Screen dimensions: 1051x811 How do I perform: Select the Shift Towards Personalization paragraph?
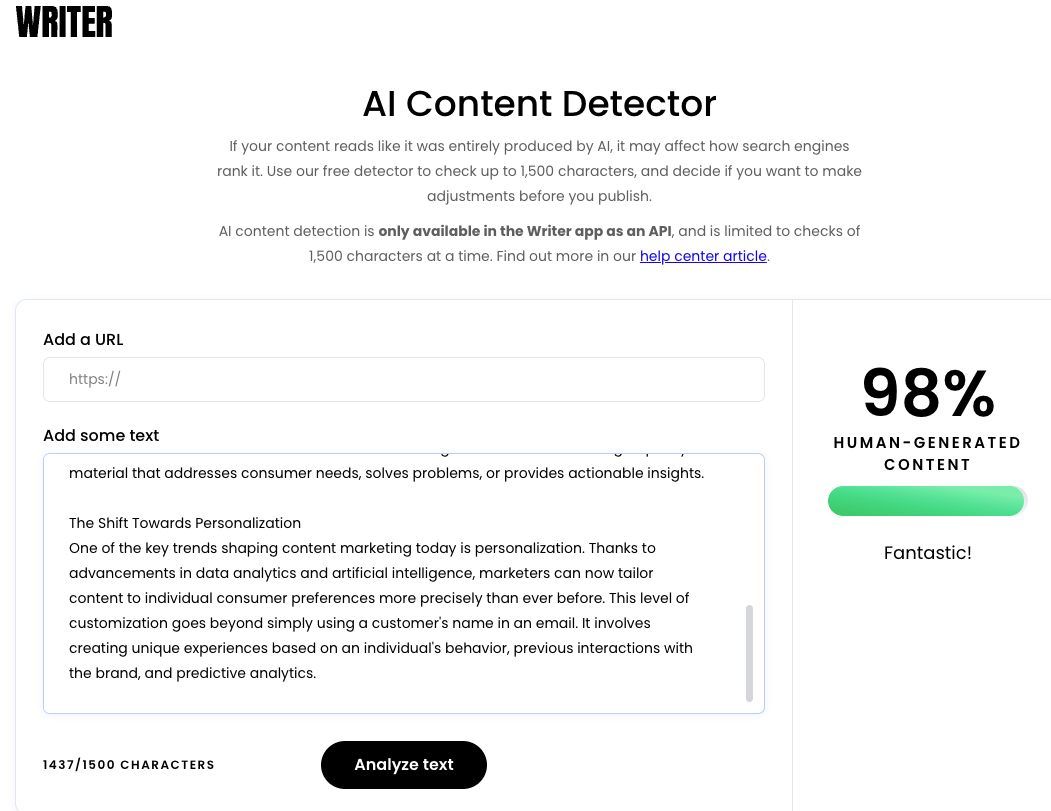380,610
